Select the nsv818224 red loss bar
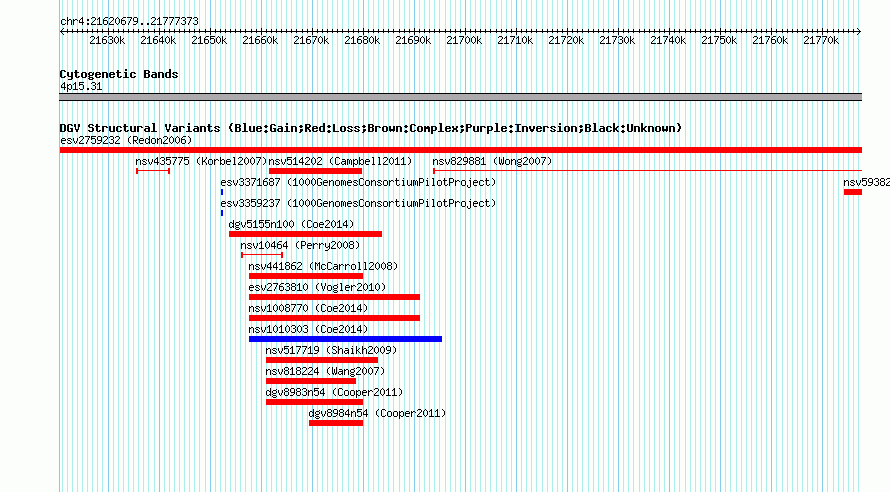This screenshot has height=492, width=890. (310, 381)
